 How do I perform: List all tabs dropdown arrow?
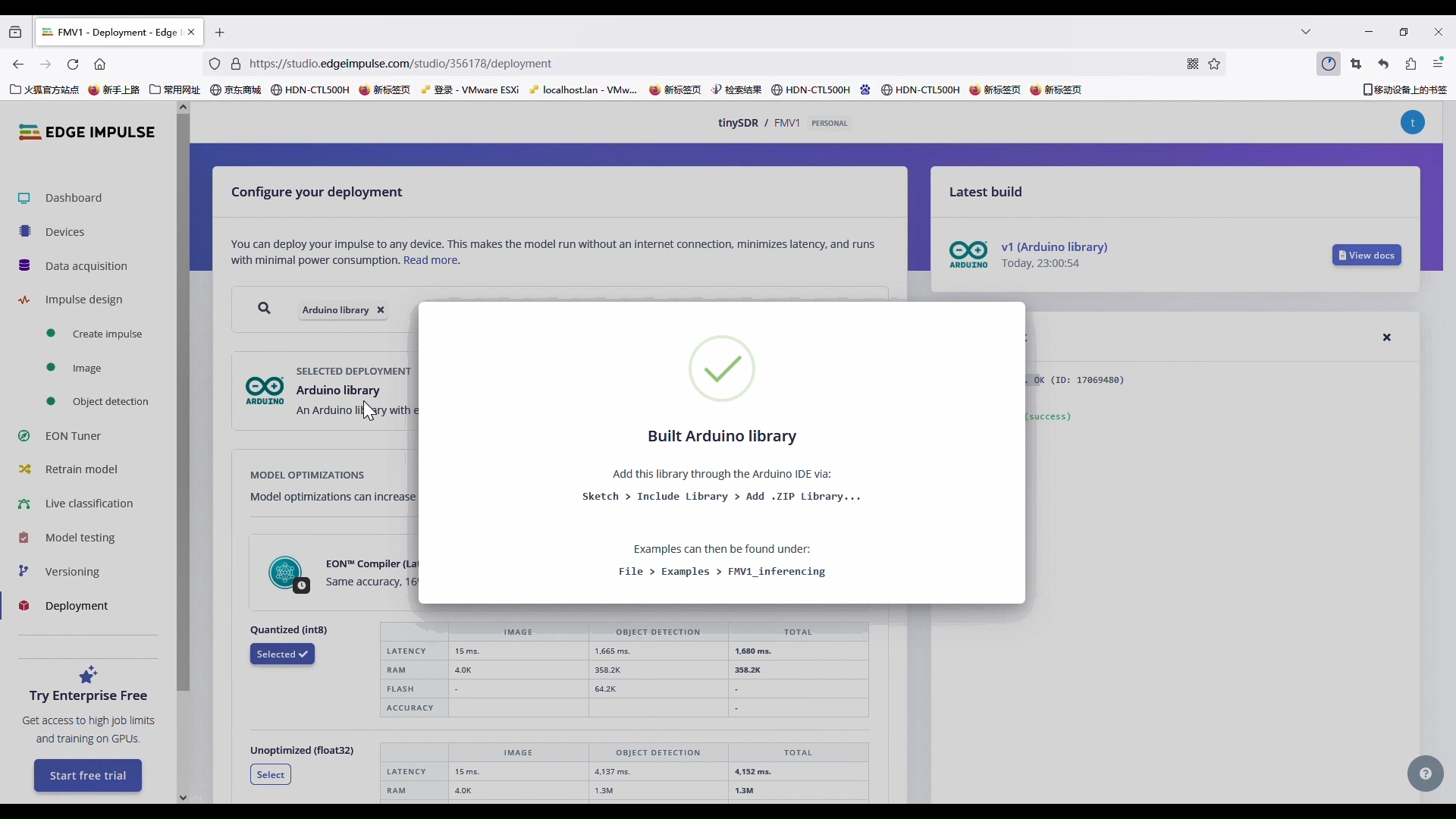coord(1306,32)
